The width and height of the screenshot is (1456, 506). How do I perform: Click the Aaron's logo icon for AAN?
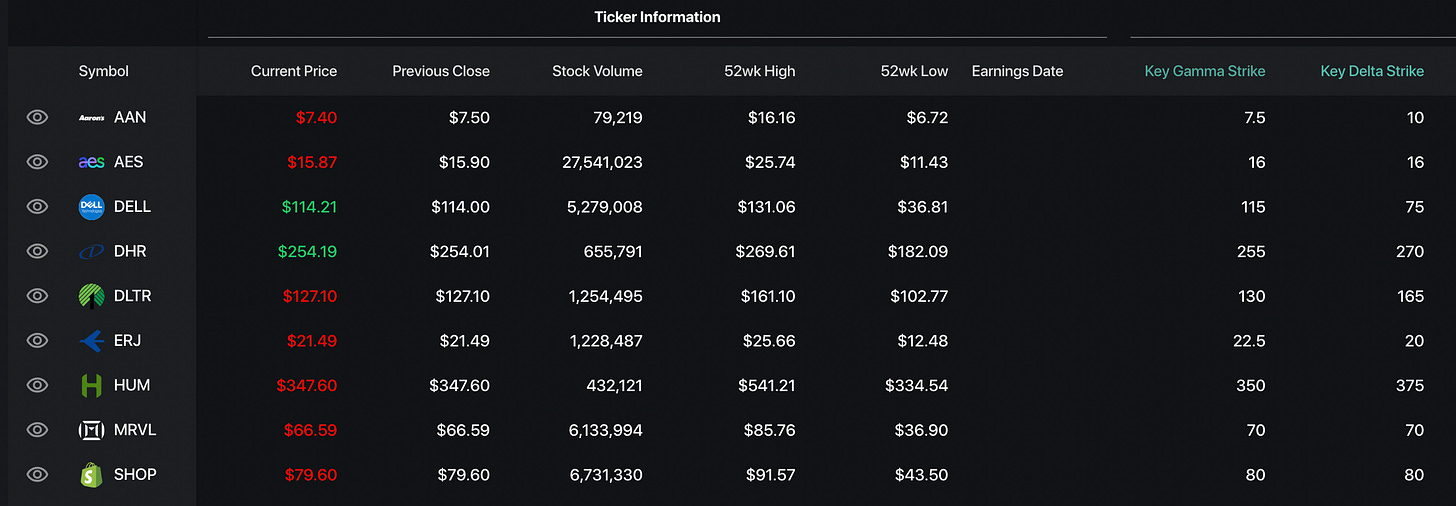pyautogui.click(x=92, y=118)
